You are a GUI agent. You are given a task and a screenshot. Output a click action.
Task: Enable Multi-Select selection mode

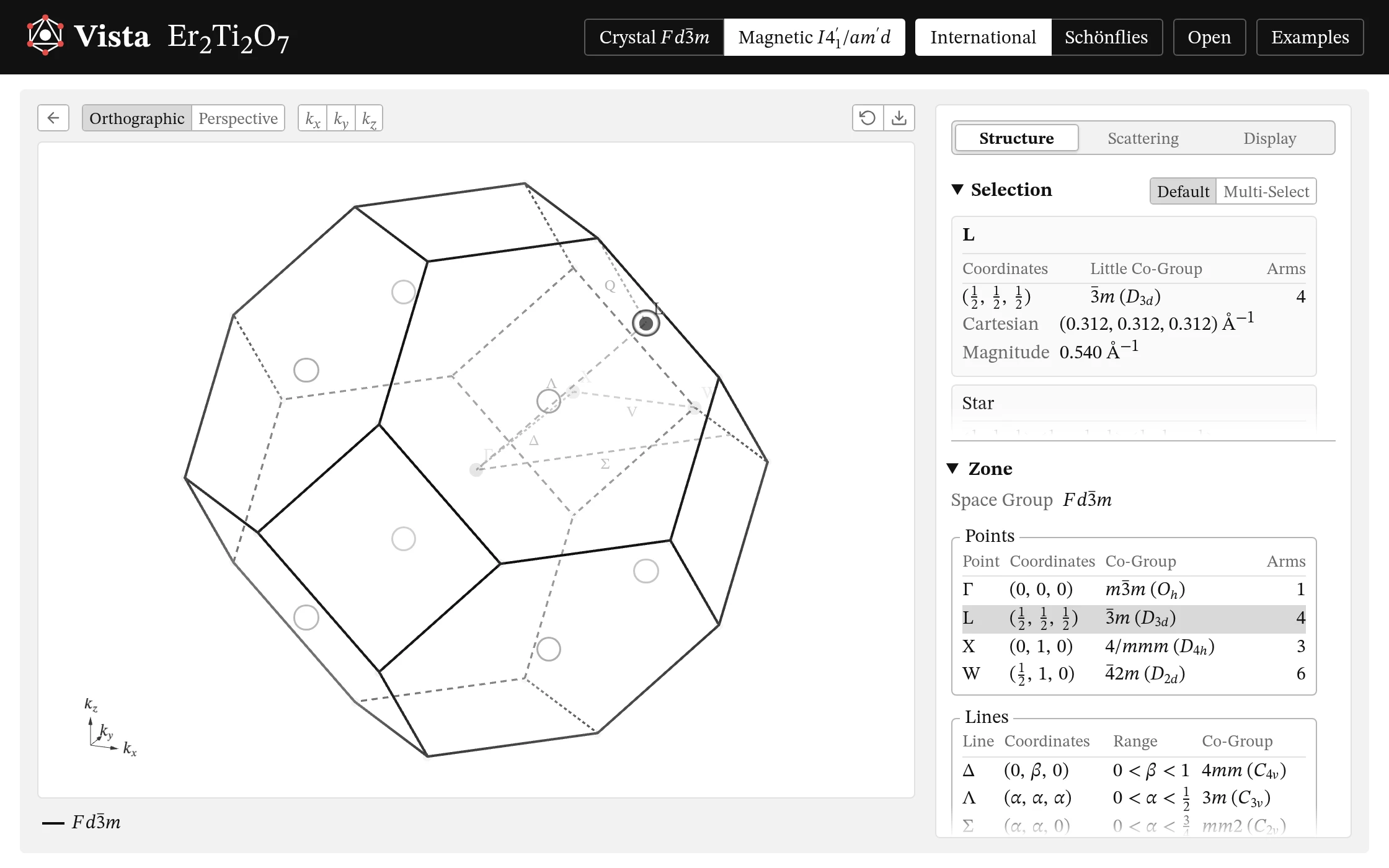(1266, 192)
